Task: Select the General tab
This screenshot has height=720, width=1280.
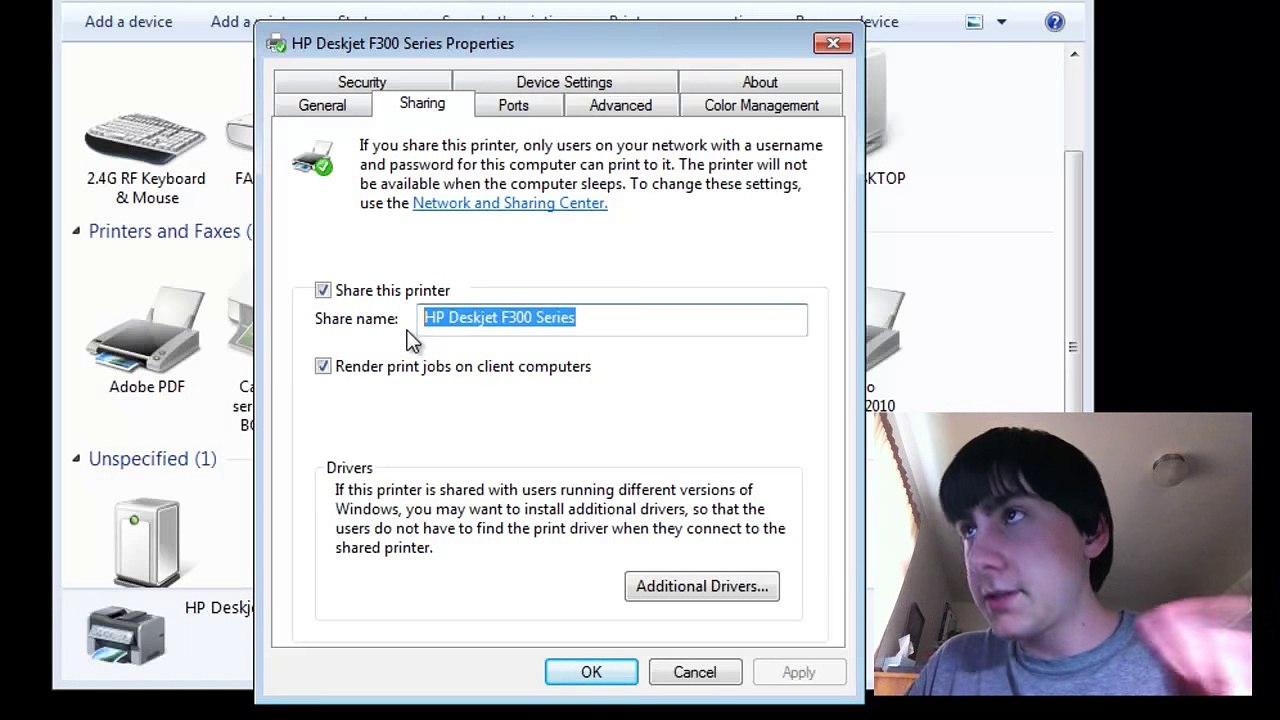Action: pyautogui.click(x=322, y=105)
